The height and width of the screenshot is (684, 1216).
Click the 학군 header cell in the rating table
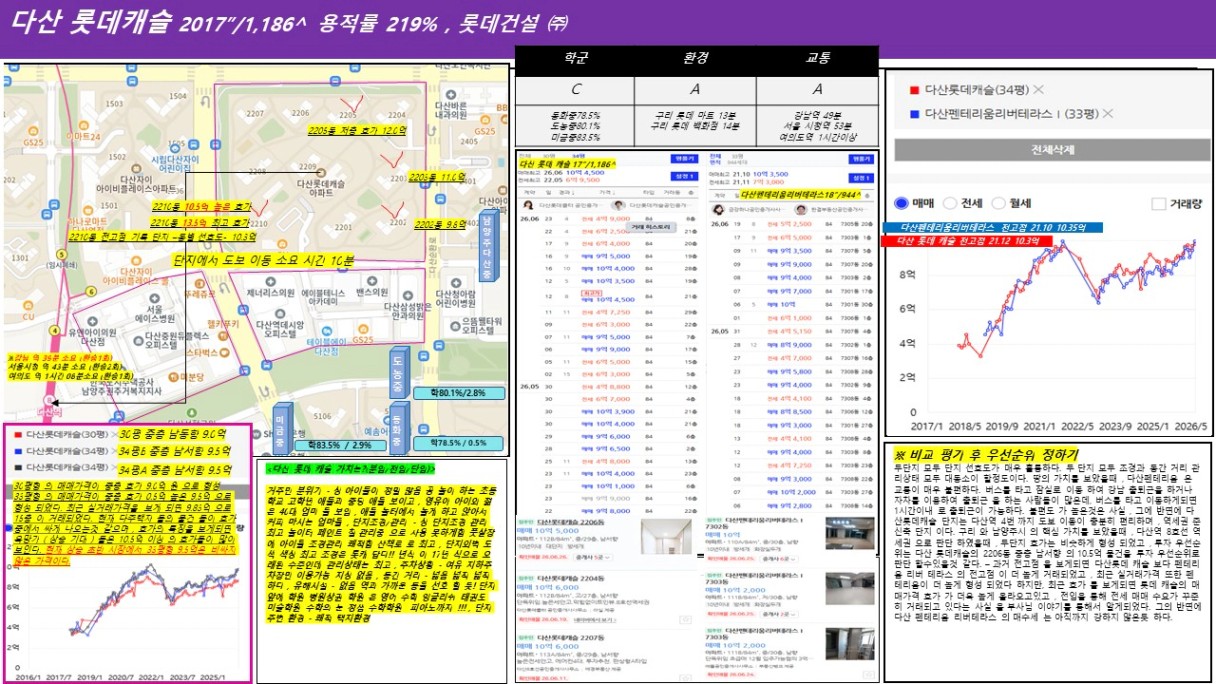coord(574,60)
